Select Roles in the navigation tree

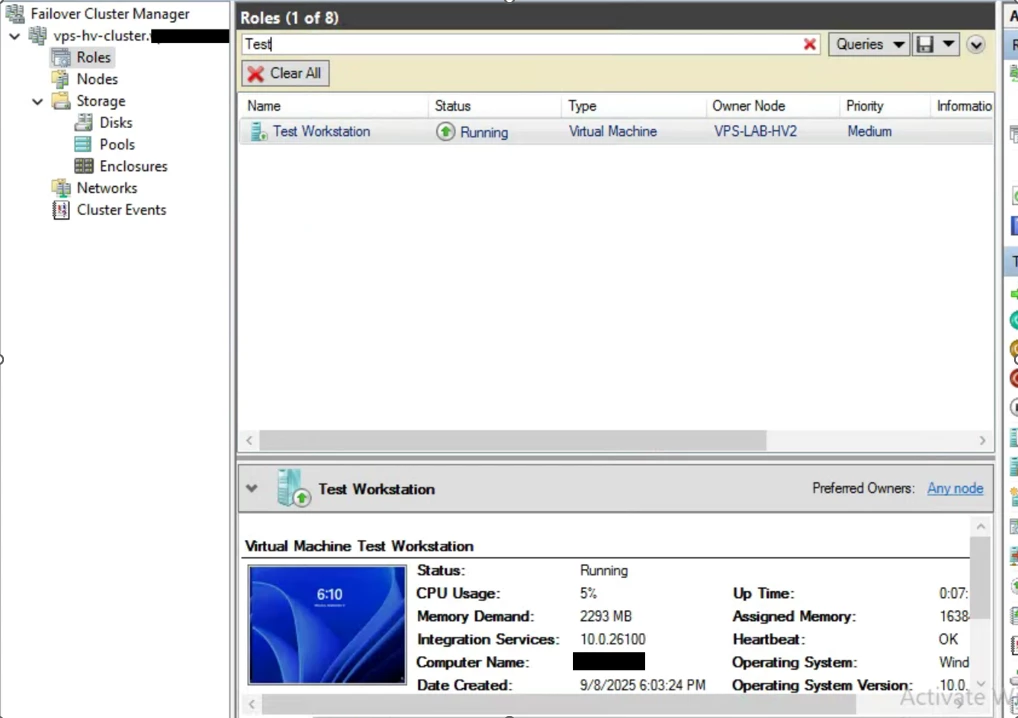[93, 57]
